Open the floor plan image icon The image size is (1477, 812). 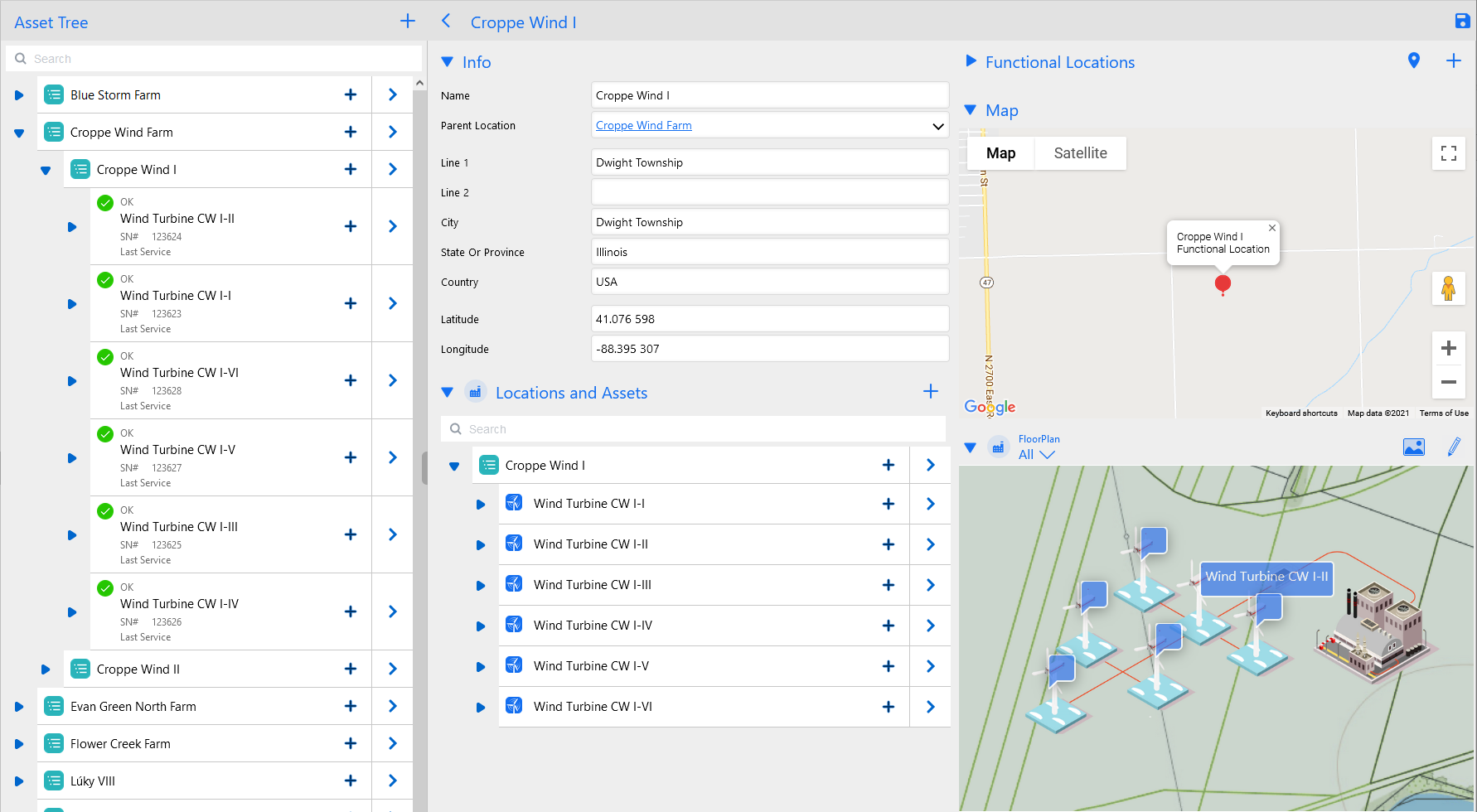coord(1414,447)
